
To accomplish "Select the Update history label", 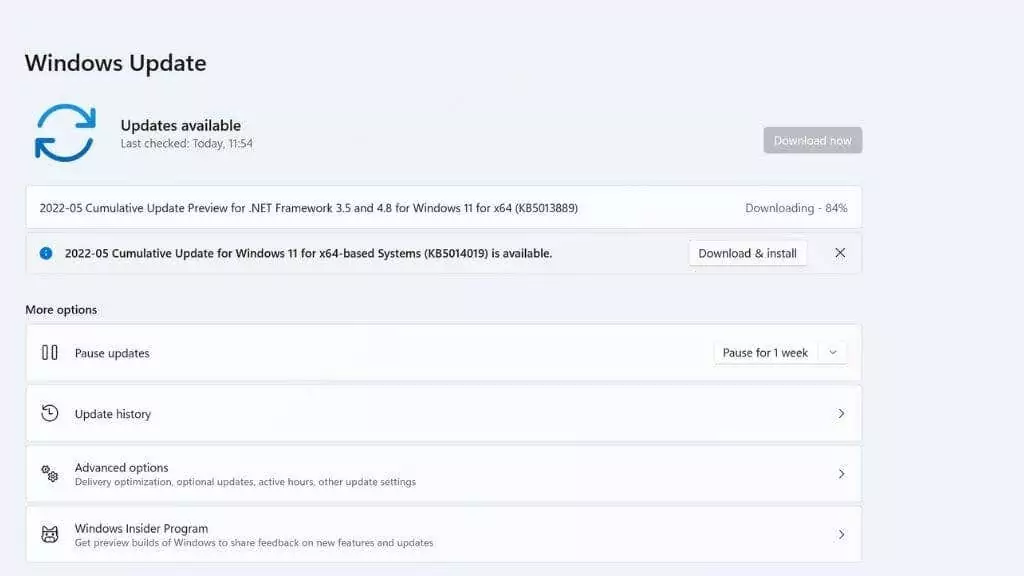I will pos(112,414).
